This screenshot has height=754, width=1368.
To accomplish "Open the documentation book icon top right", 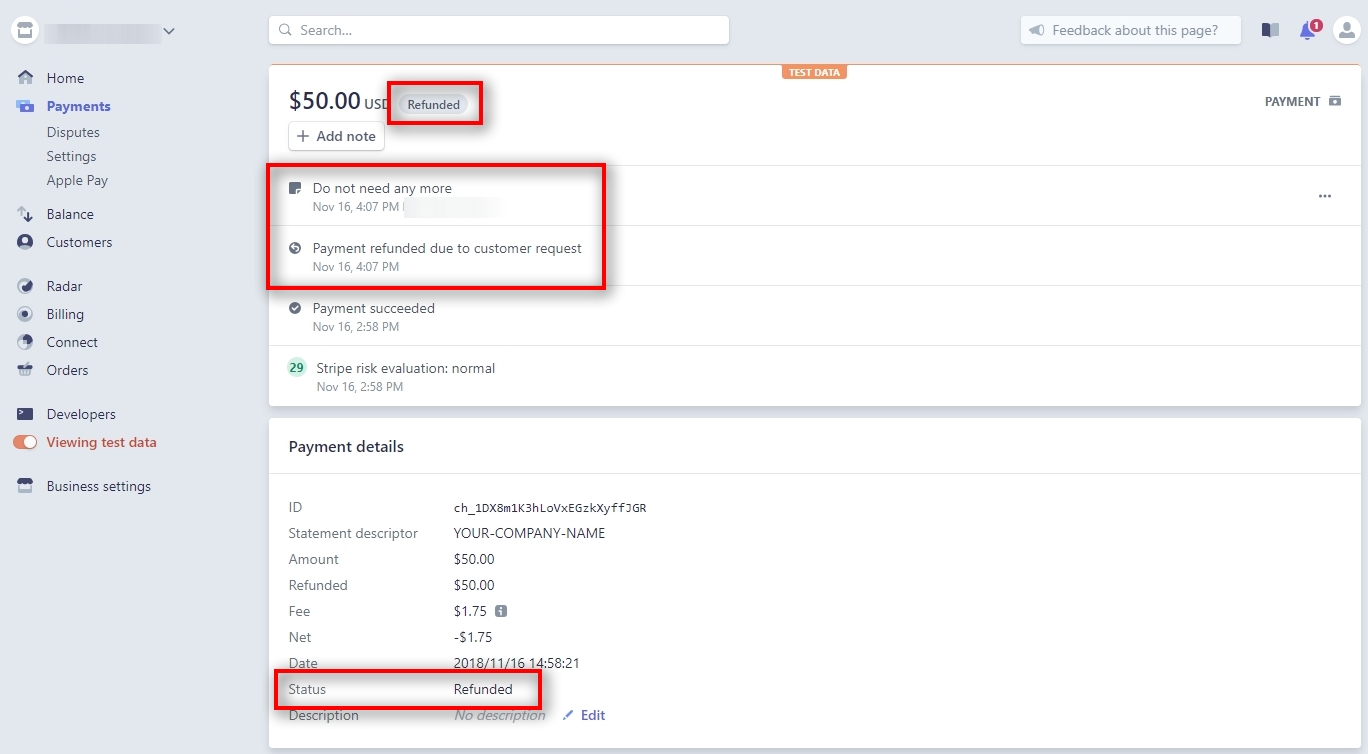I will 1269,30.
